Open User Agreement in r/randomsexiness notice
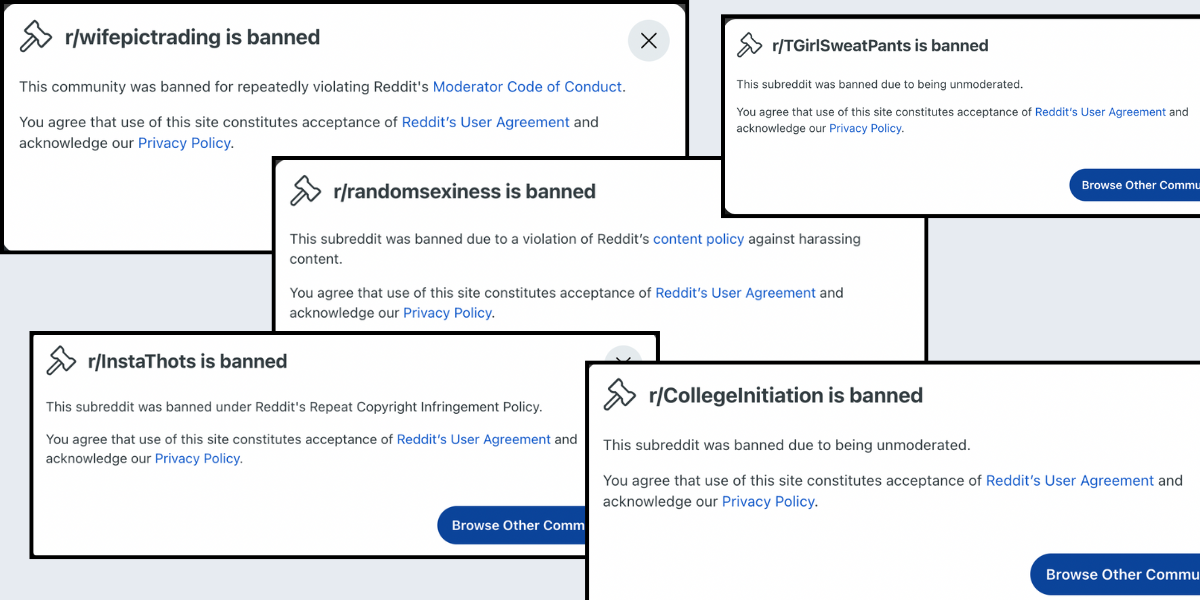The height and width of the screenshot is (600, 1200). 735,293
